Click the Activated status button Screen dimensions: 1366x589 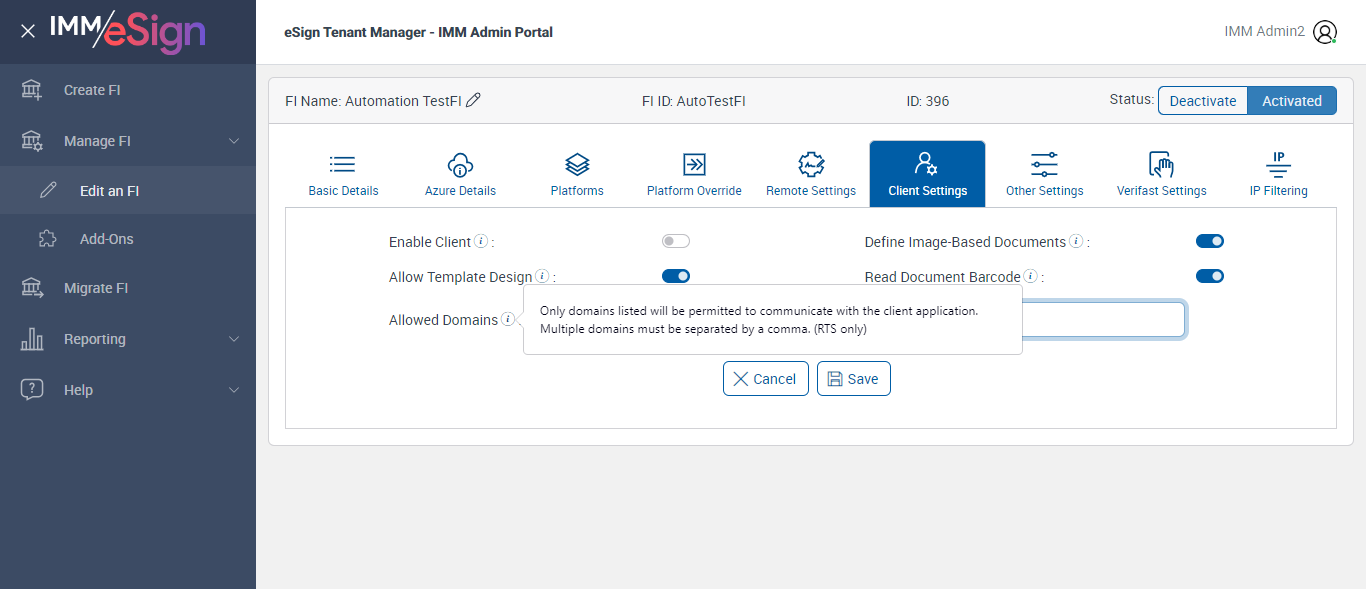tap(1292, 101)
